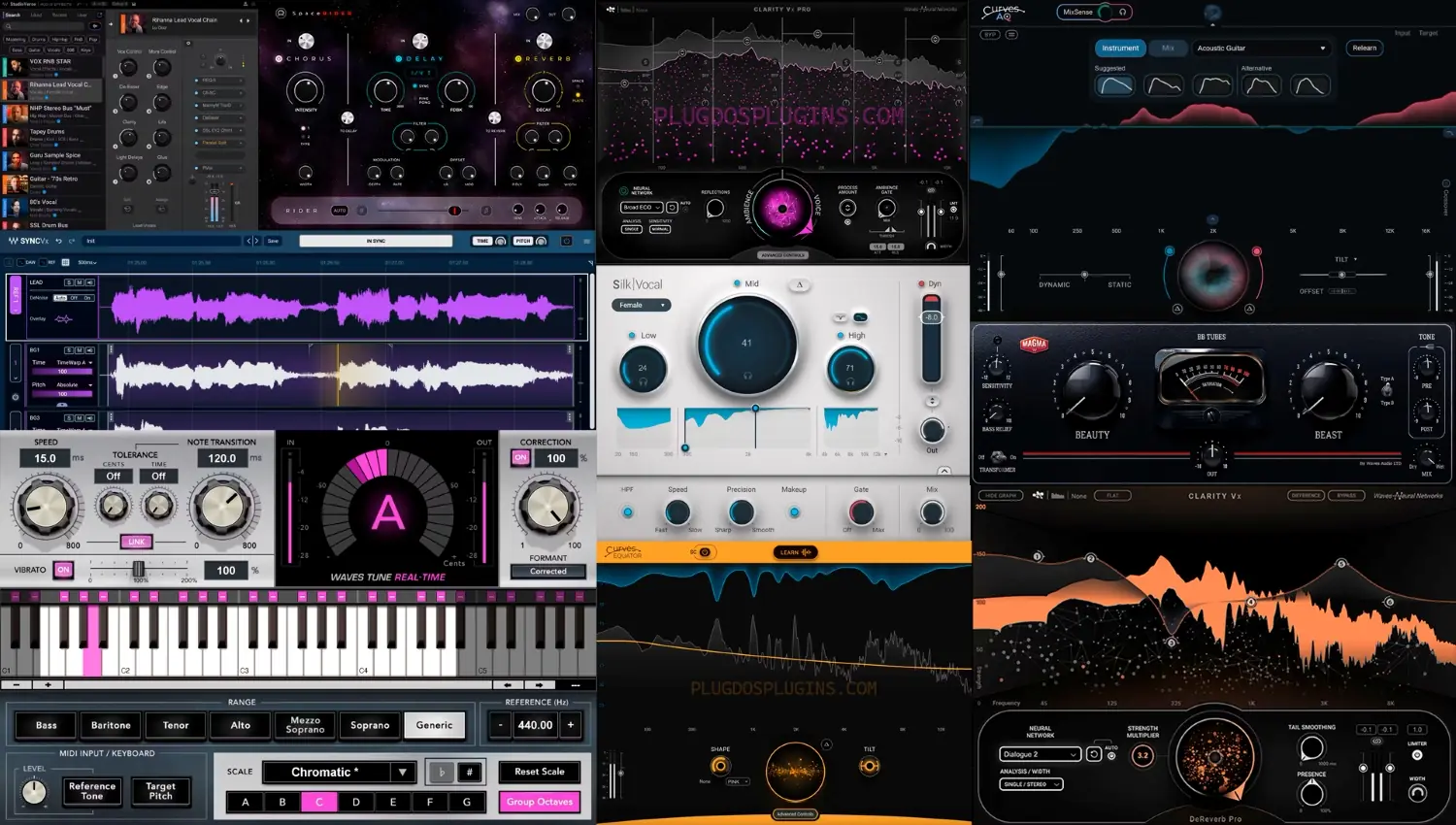Click the delta button in Silk Vocal
This screenshot has height=825, width=1456.
point(800,284)
